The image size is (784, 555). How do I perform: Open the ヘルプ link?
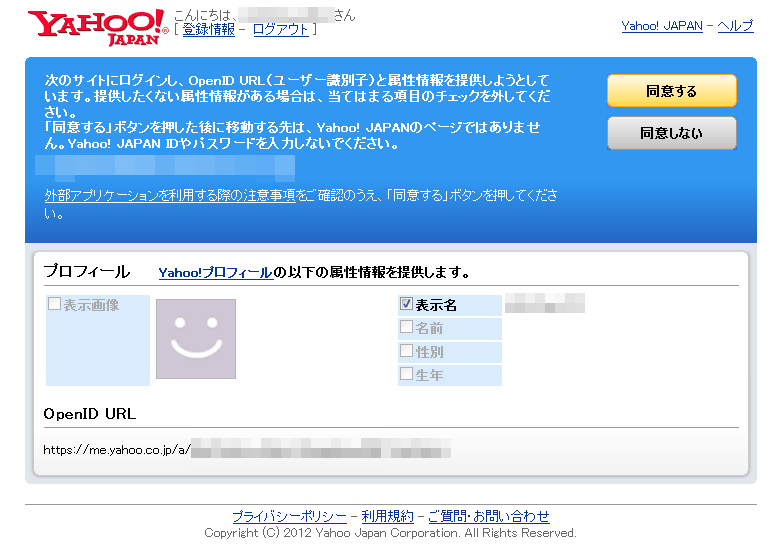[x=735, y=26]
